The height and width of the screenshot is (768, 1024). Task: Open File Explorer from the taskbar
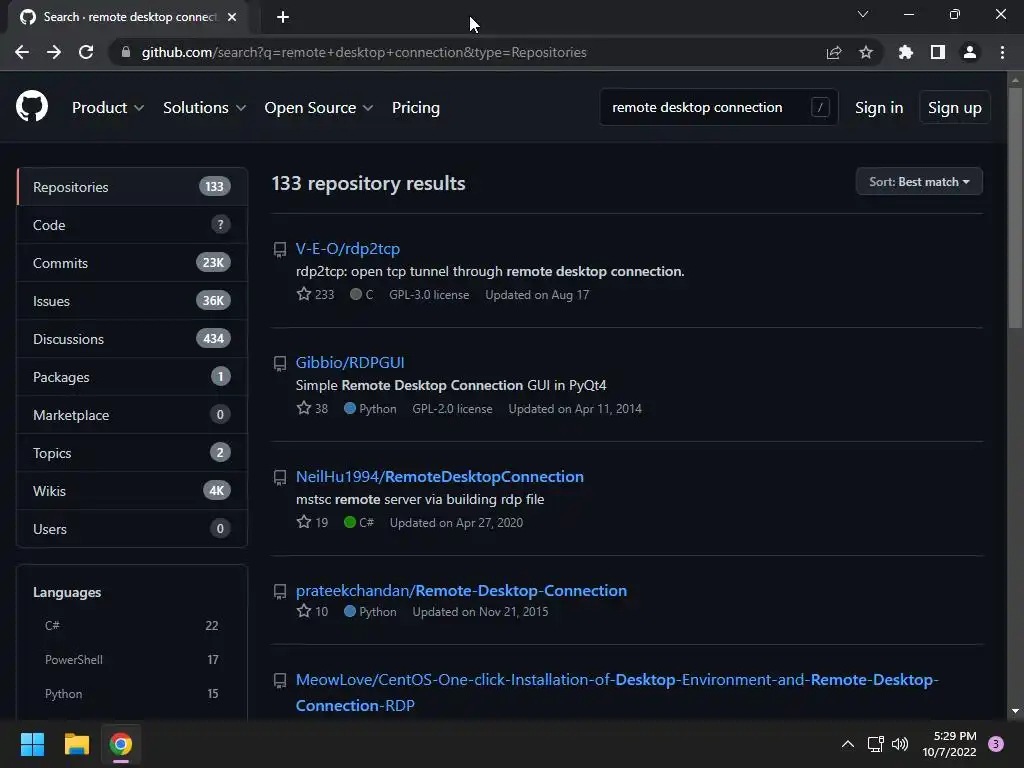[76, 744]
